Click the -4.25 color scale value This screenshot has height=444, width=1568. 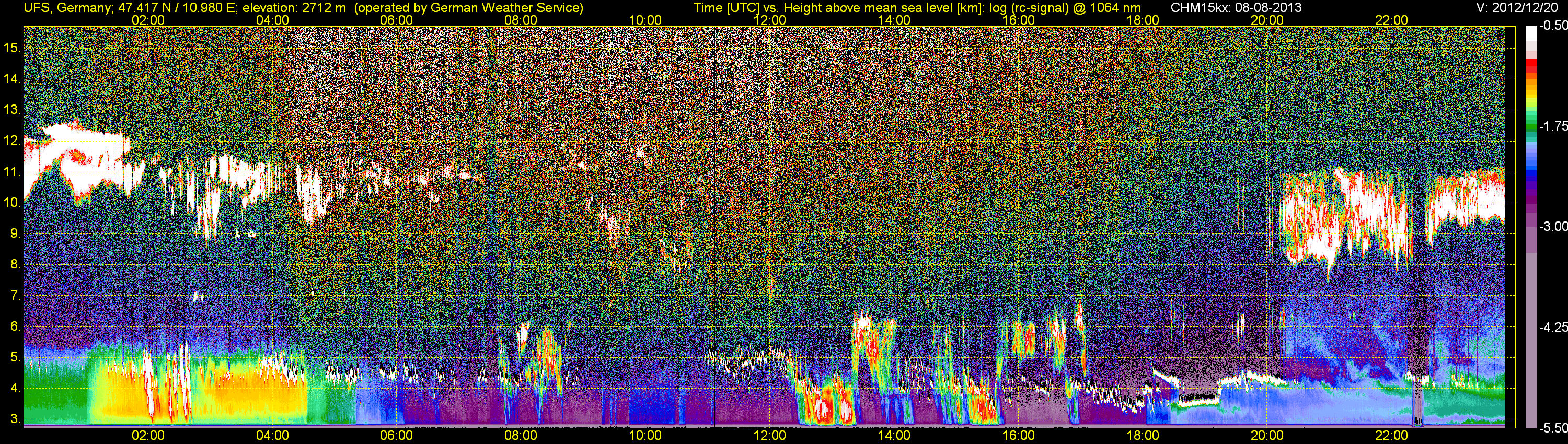(1553, 327)
